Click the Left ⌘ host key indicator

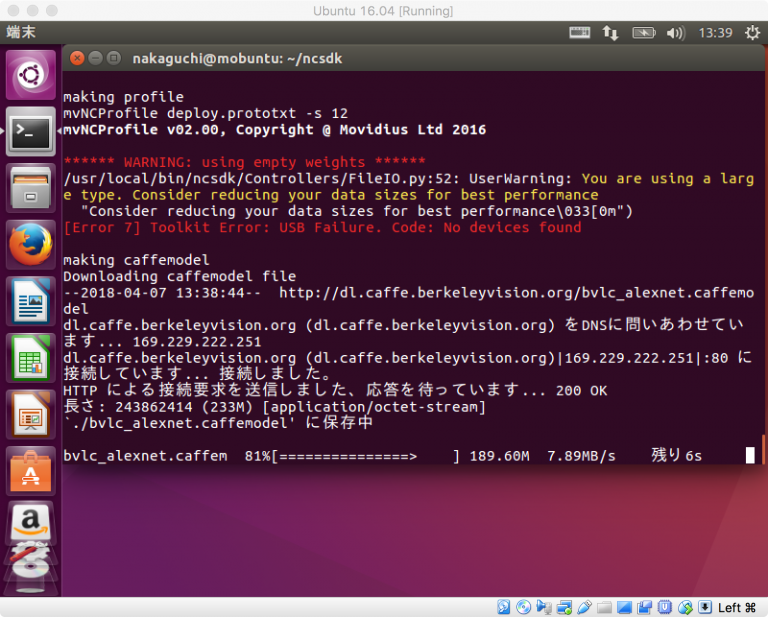737,608
